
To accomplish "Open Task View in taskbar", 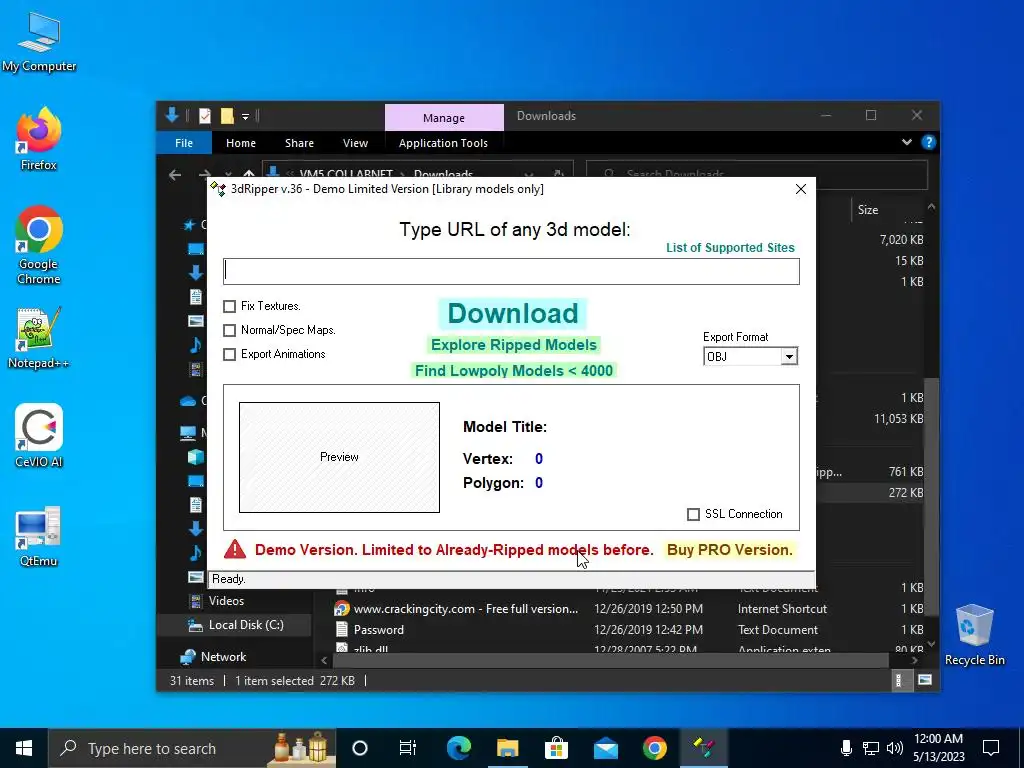I will point(408,748).
